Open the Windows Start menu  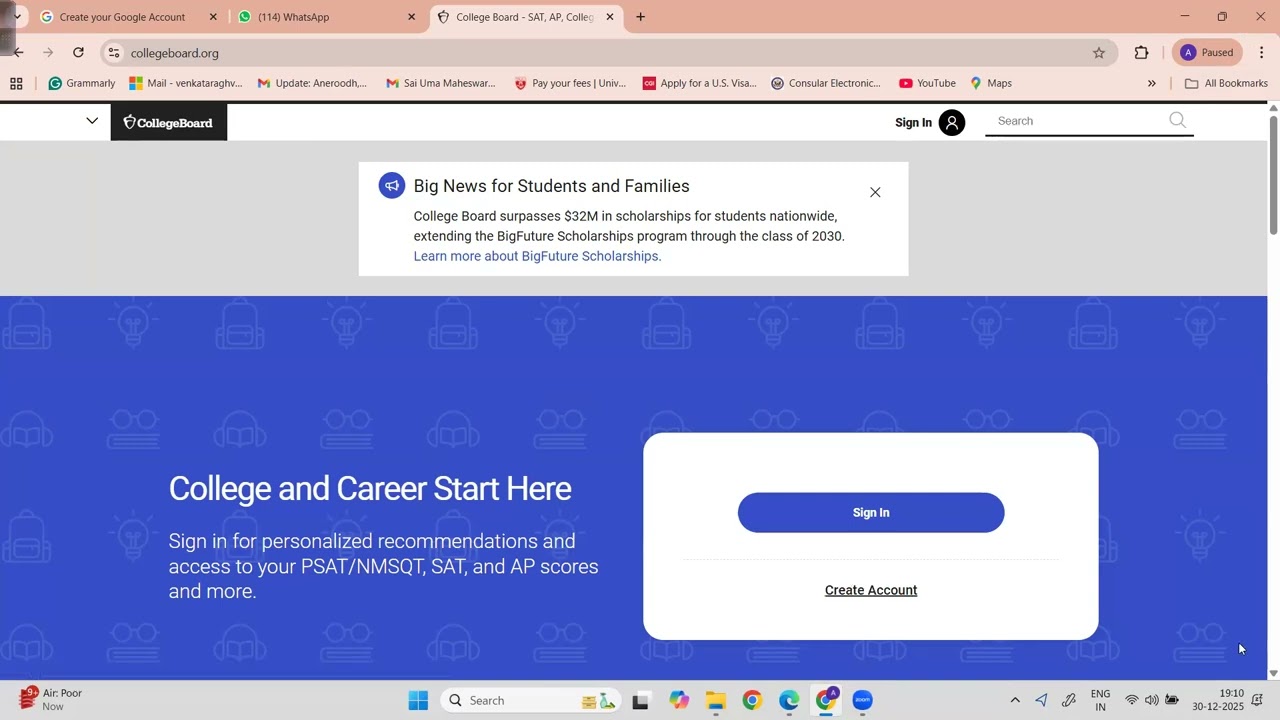pyautogui.click(x=418, y=701)
